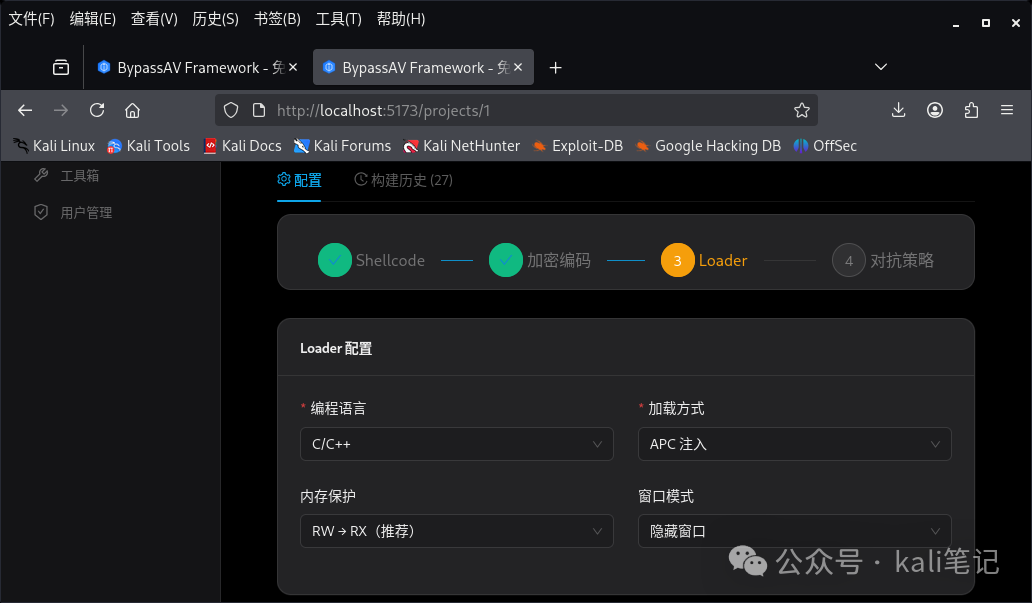Screen dimensions: 1032x603
Task: Open the 历史(S) menu
Action: [x=215, y=19]
